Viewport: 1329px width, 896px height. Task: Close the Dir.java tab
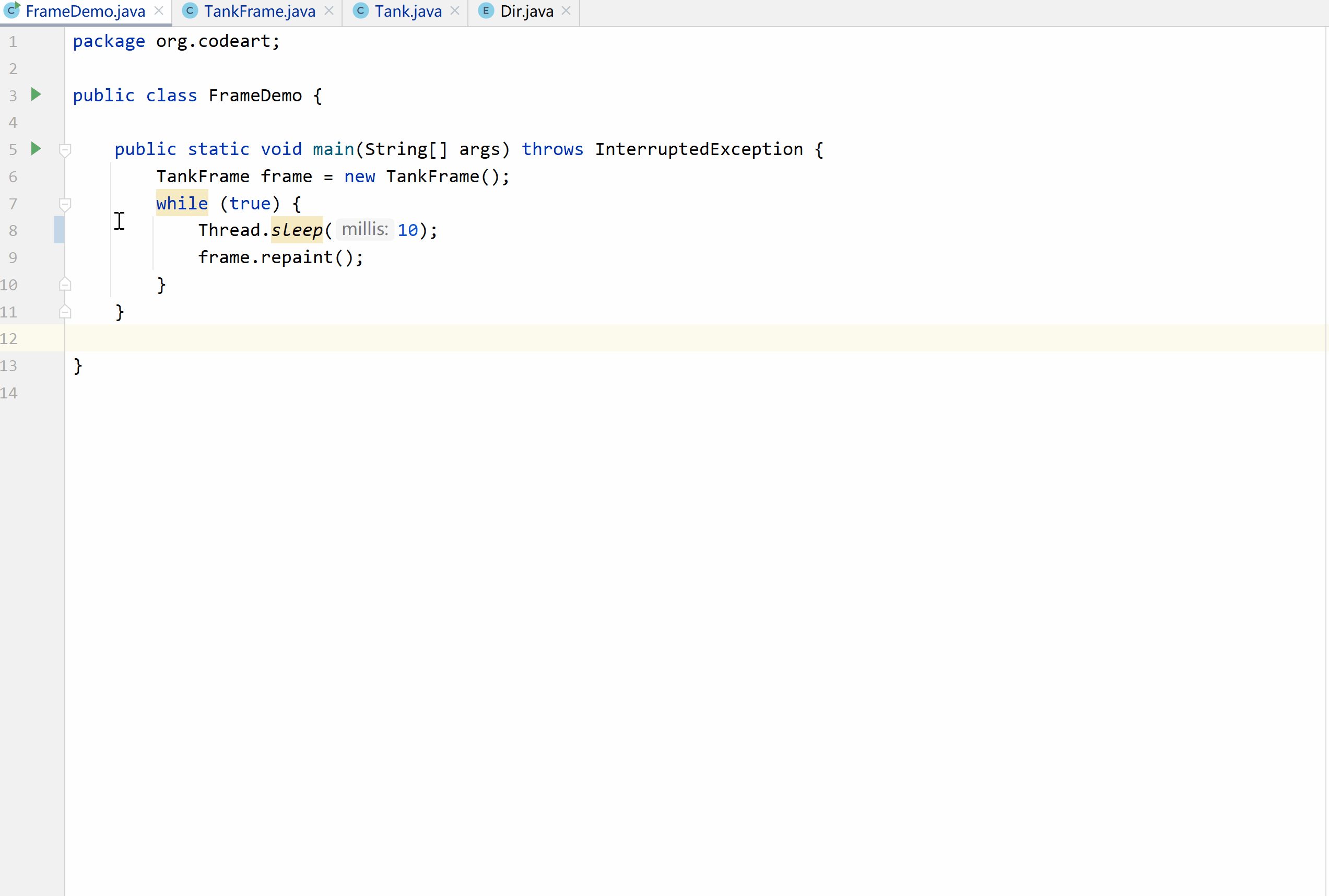click(x=566, y=11)
